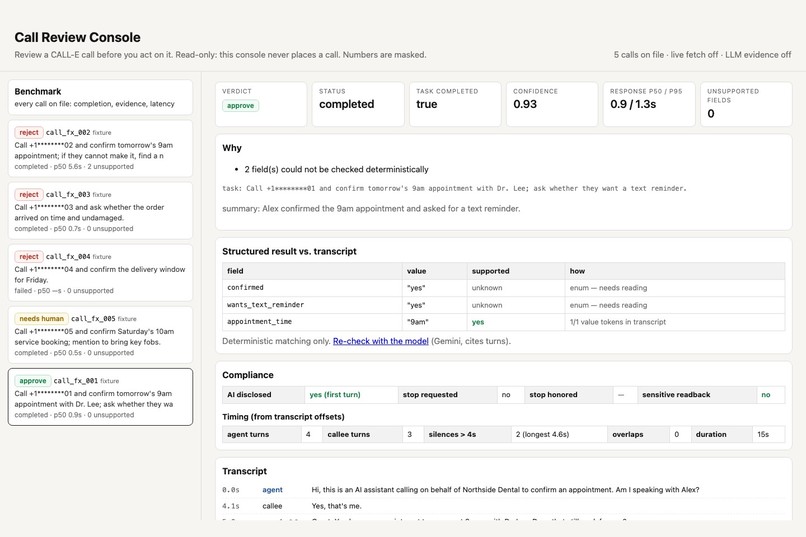Click the 'wants_text_reminder' field cell

click(312, 305)
